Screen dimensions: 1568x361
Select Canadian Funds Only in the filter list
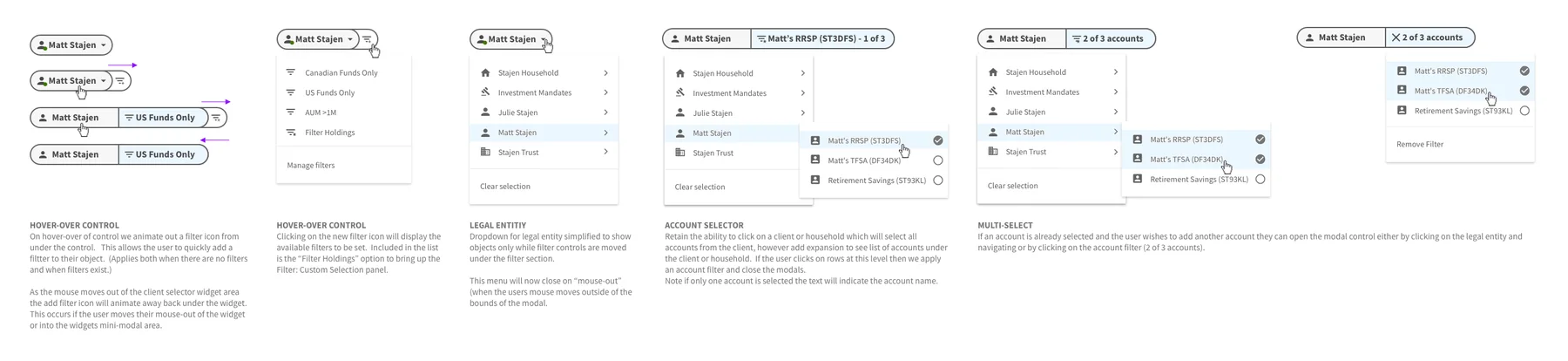coord(343,73)
